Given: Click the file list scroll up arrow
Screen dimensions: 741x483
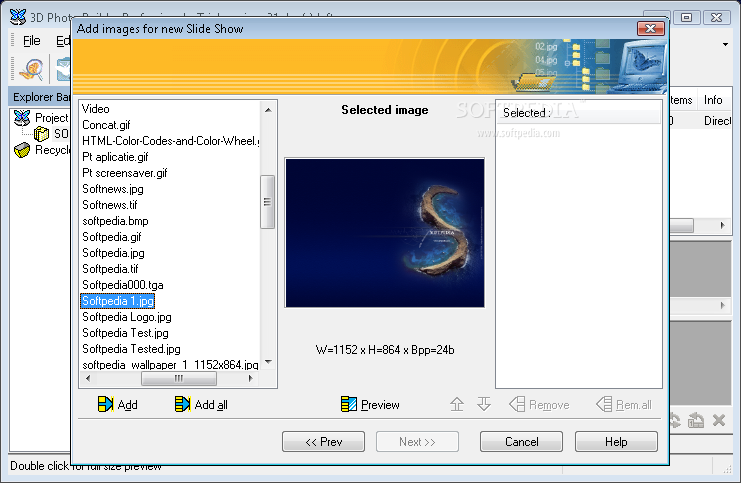Looking at the screenshot, I should tap(268, 110).
